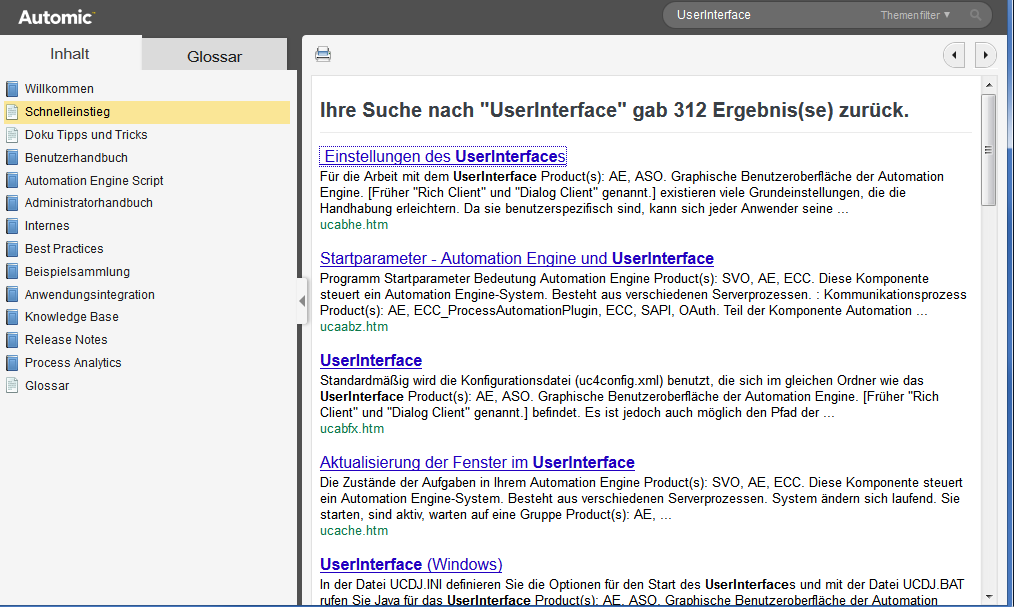Image resolution: width=1014 pixels, height=607 pixels.
Task: Click the book icon beside Beispielsammlung
Action: point(12,272)
